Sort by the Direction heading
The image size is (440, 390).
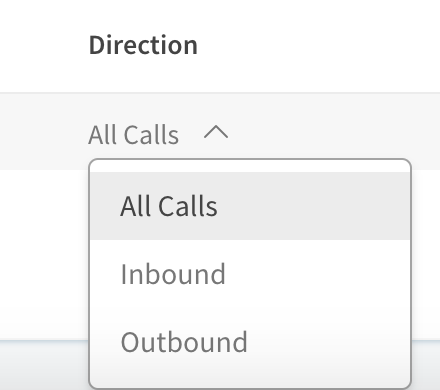click(143, 45)
